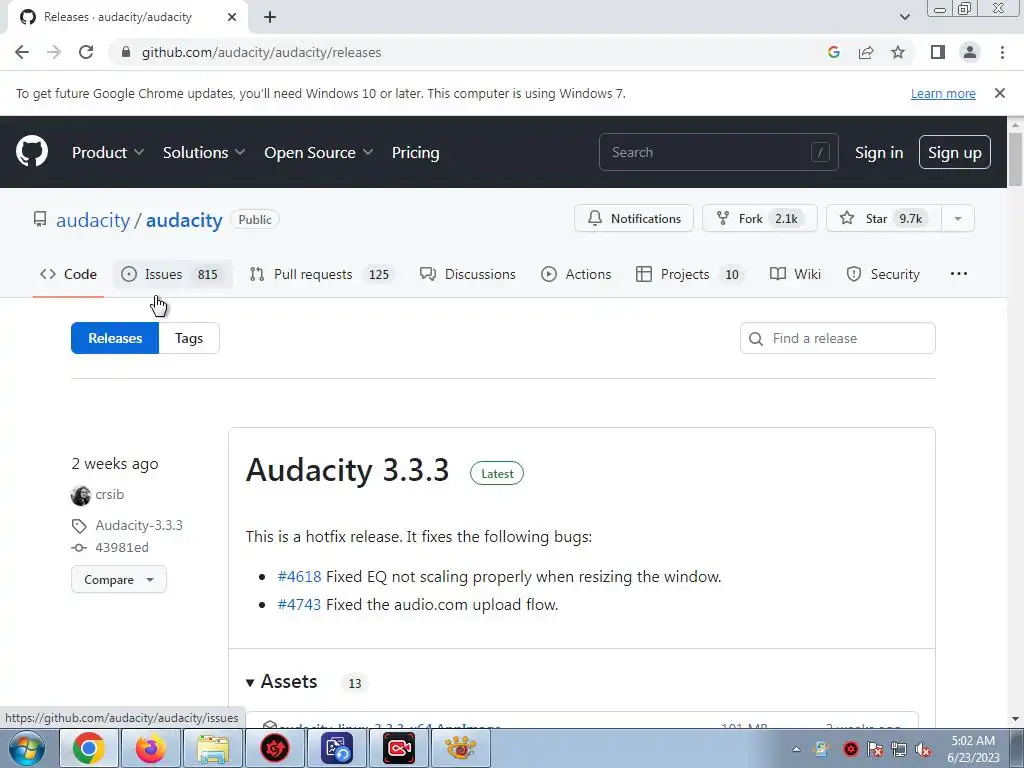Click the page vertical scrollbar thumb
The width and height of the screenshot is (1024, 768).
pos(1015,160)
